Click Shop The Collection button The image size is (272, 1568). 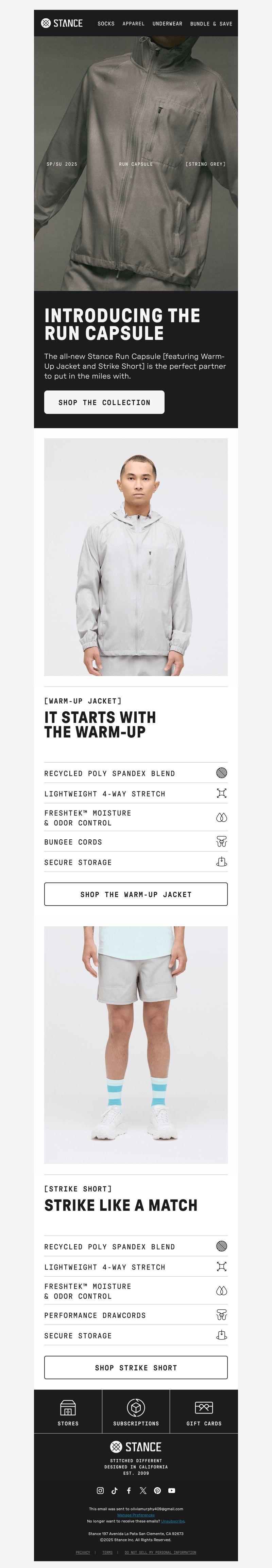(x=104, y=402)
